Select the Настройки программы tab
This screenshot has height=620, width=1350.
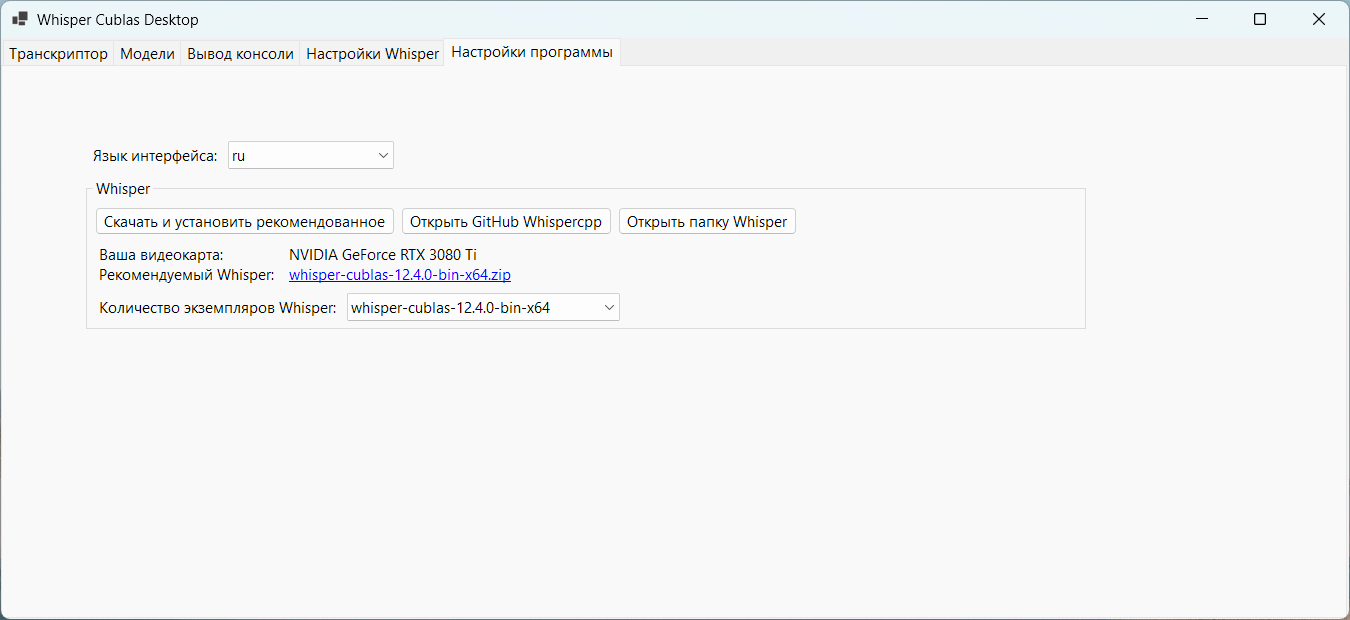tap(532, 53)
